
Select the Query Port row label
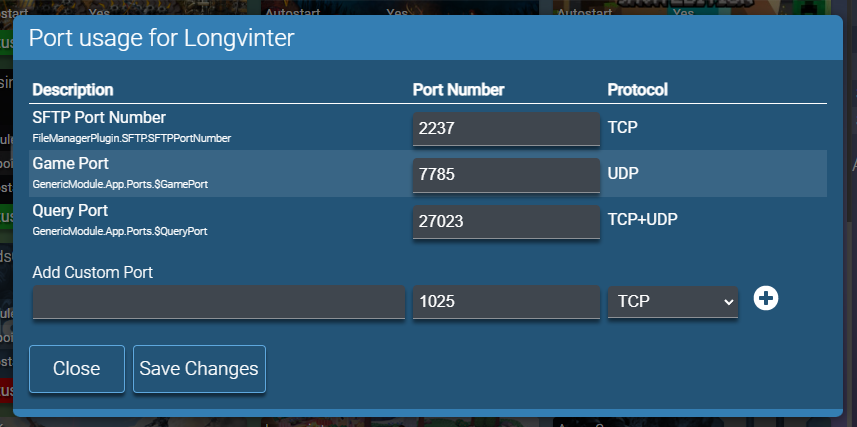click(x=70, y=210)
